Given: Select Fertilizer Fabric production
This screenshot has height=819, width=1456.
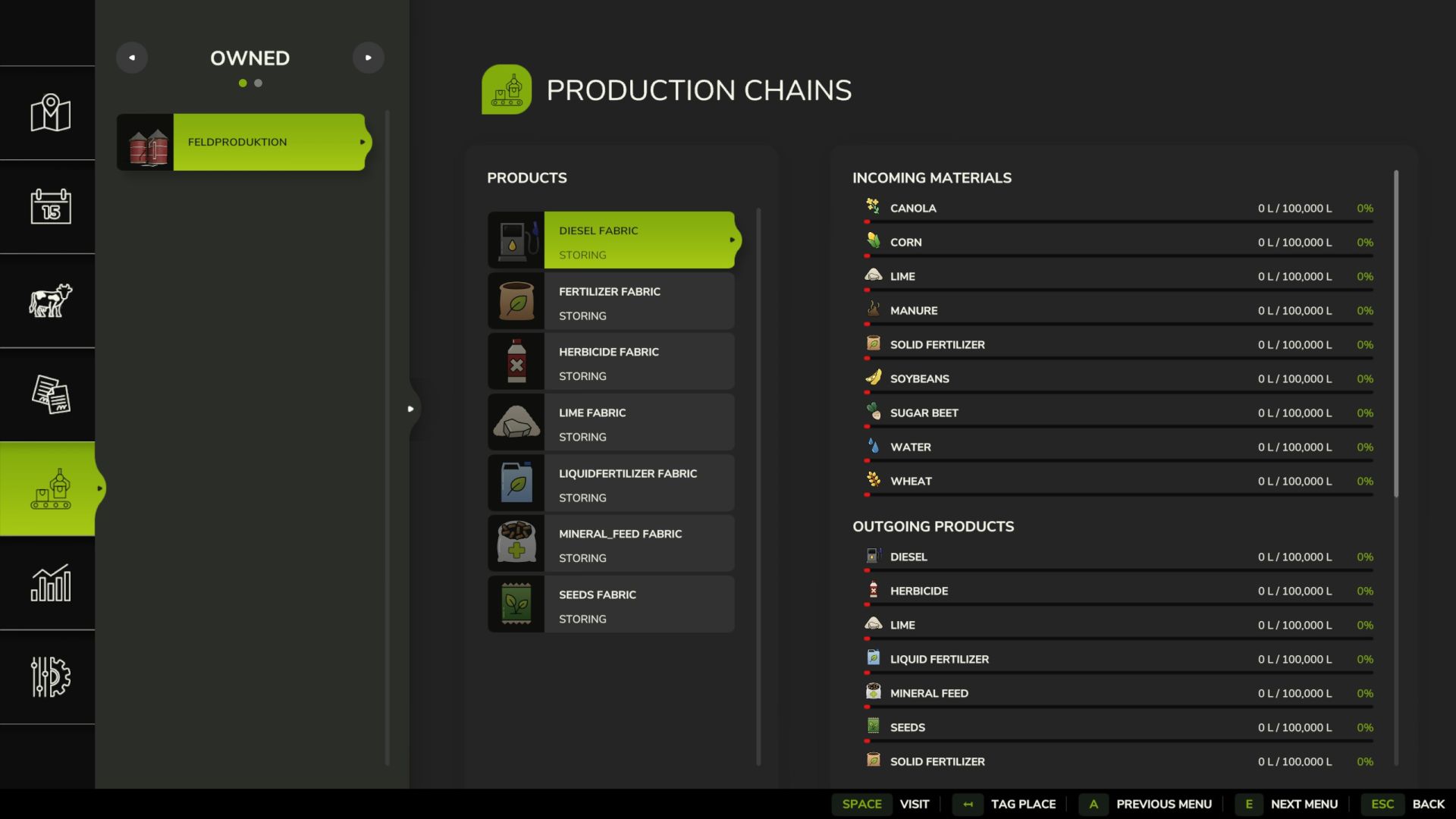Looking at the screenshot, I should [611, 302].
